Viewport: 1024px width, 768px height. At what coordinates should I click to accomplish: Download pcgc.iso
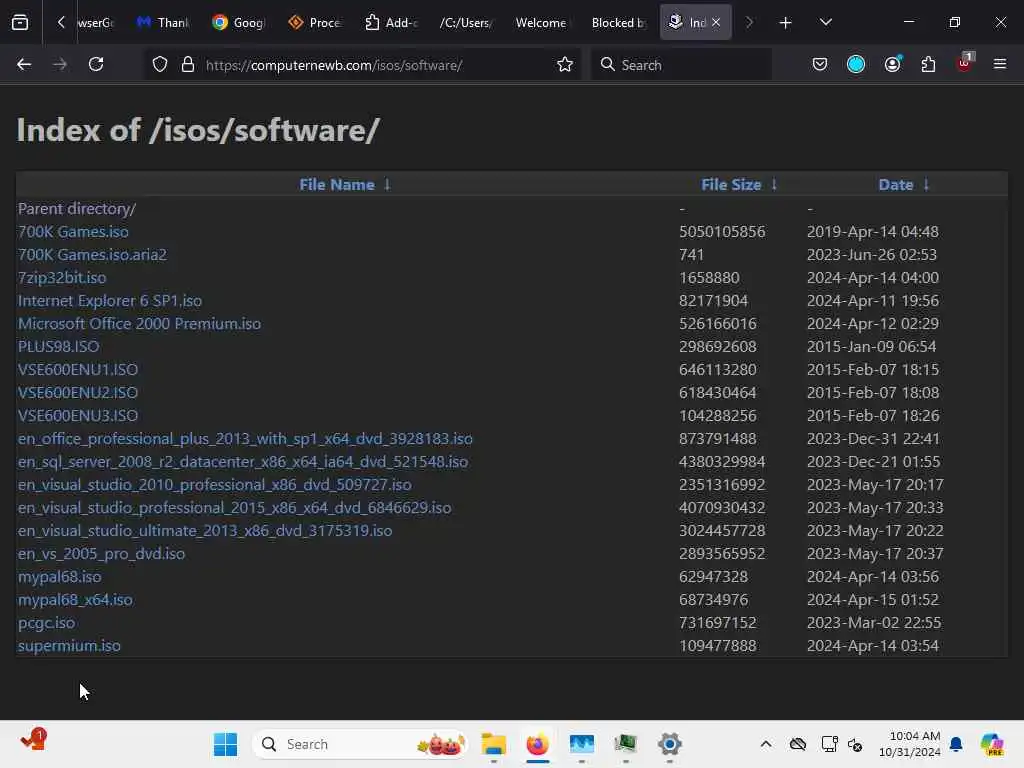46,622
